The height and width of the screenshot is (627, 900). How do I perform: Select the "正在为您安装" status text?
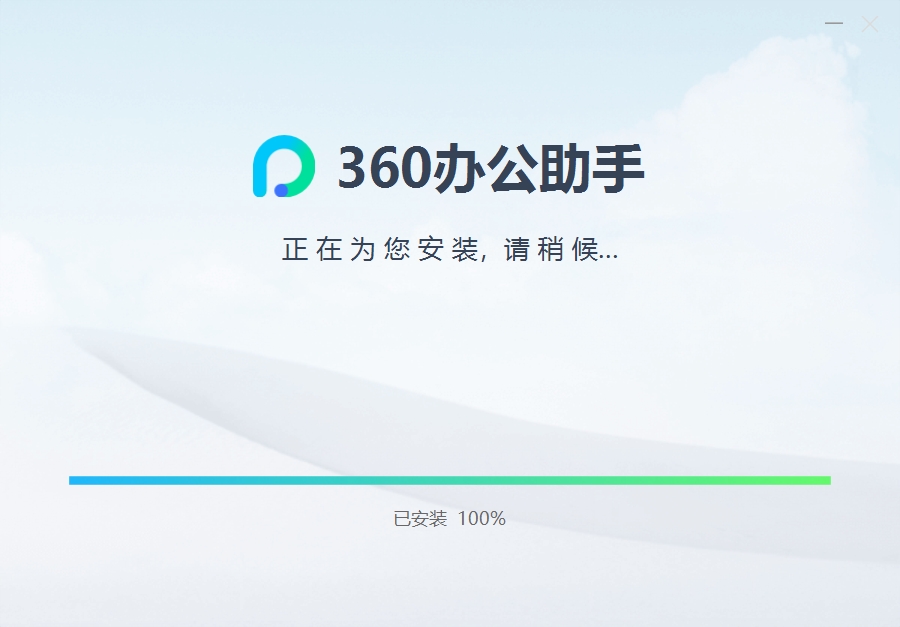(380, 249)
